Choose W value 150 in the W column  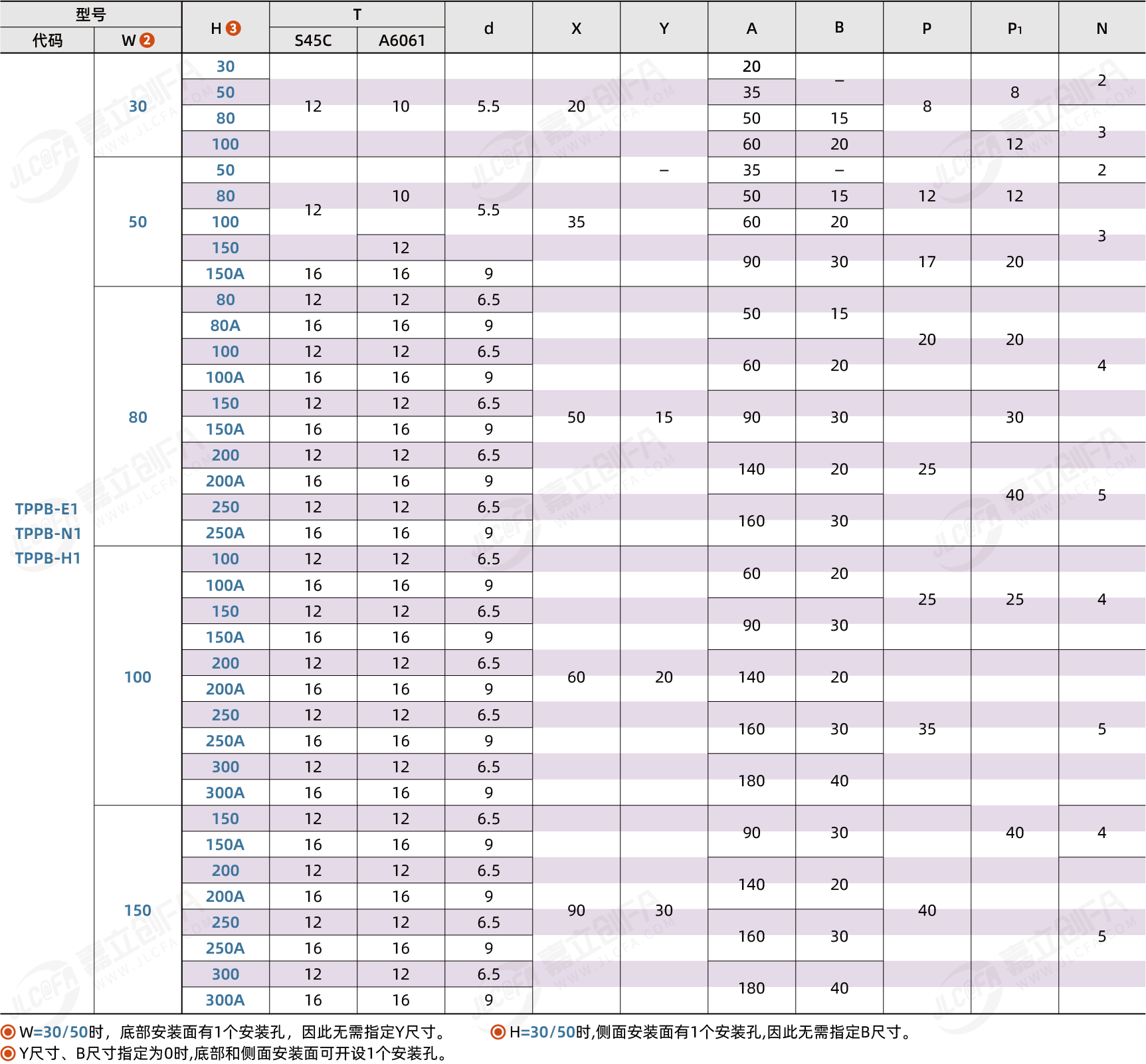point(138,910)
